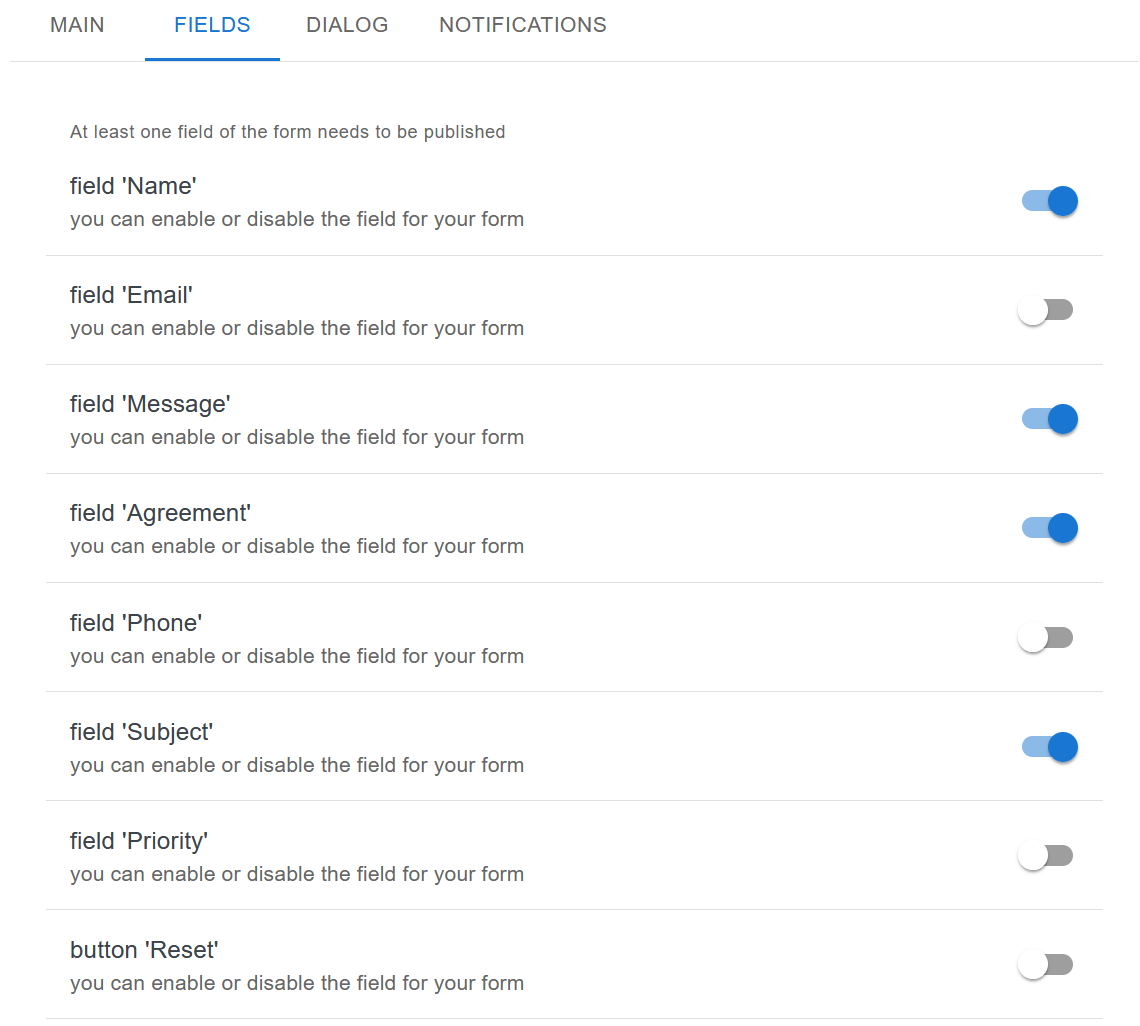Click the button 'Reset' row title
Viewport: 1140px width, 1026px height.
144,950
